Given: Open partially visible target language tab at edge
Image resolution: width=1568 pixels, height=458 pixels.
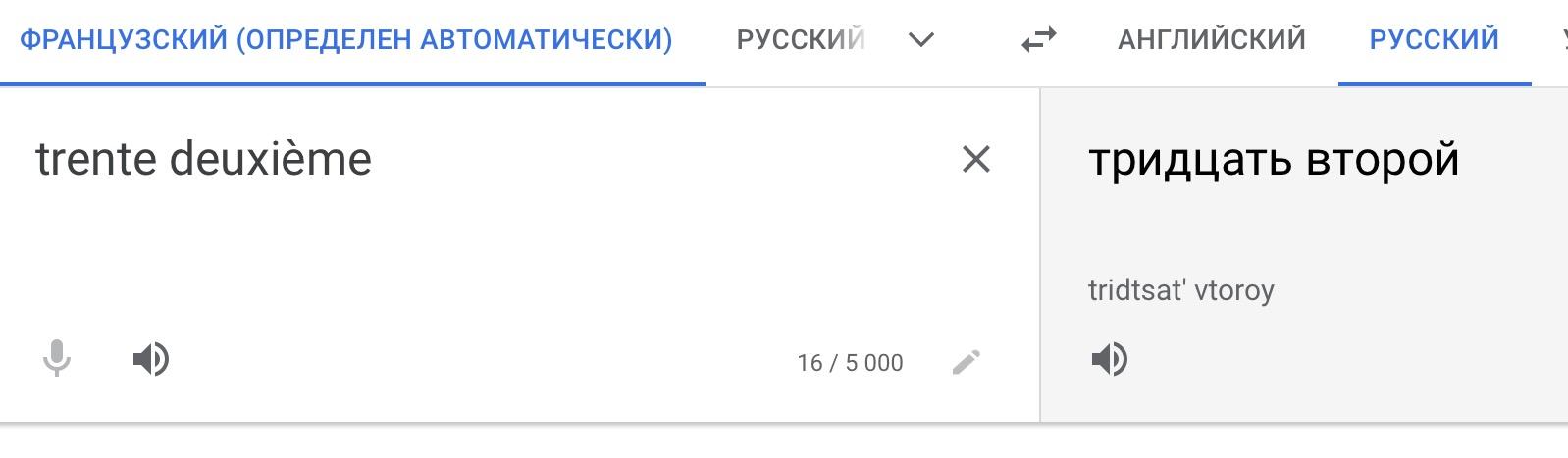Looking at the screenshot, I should [1561, 40].
